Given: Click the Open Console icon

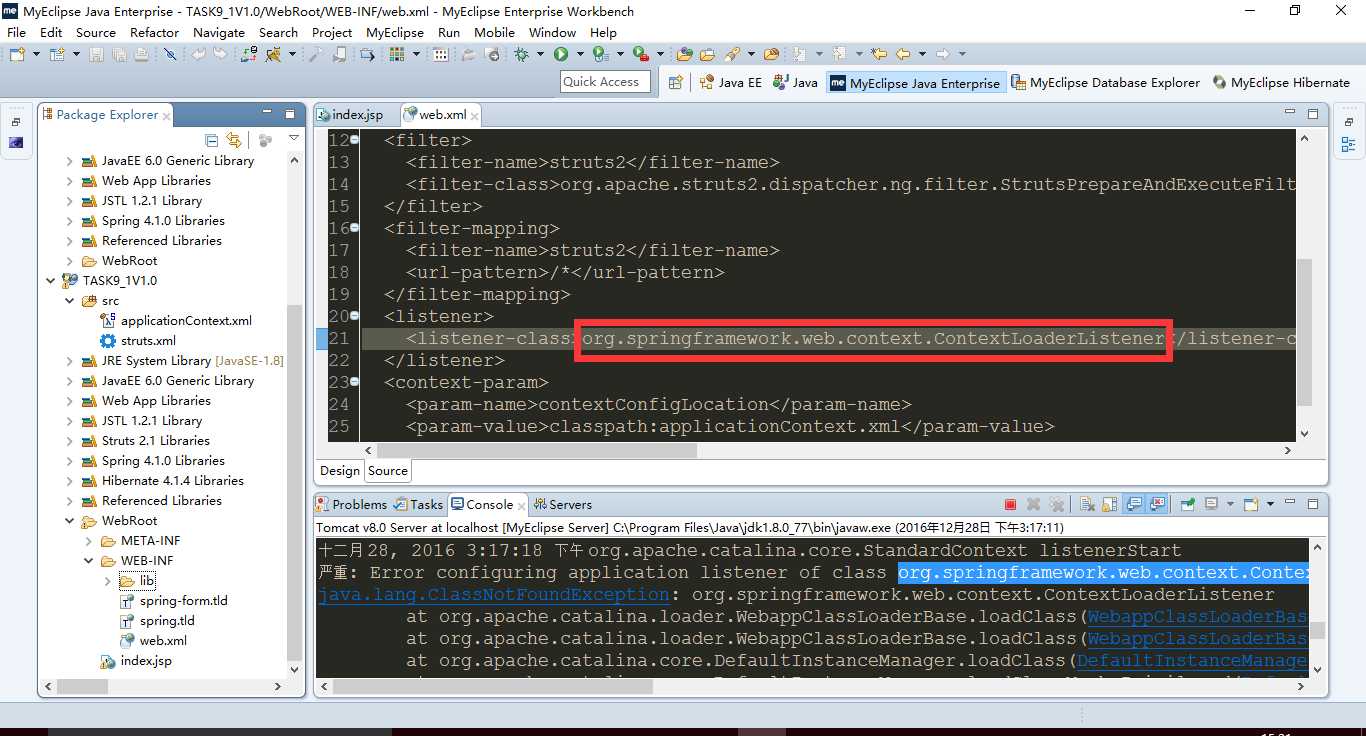Looking at the screenshot, I should 1250,504.
